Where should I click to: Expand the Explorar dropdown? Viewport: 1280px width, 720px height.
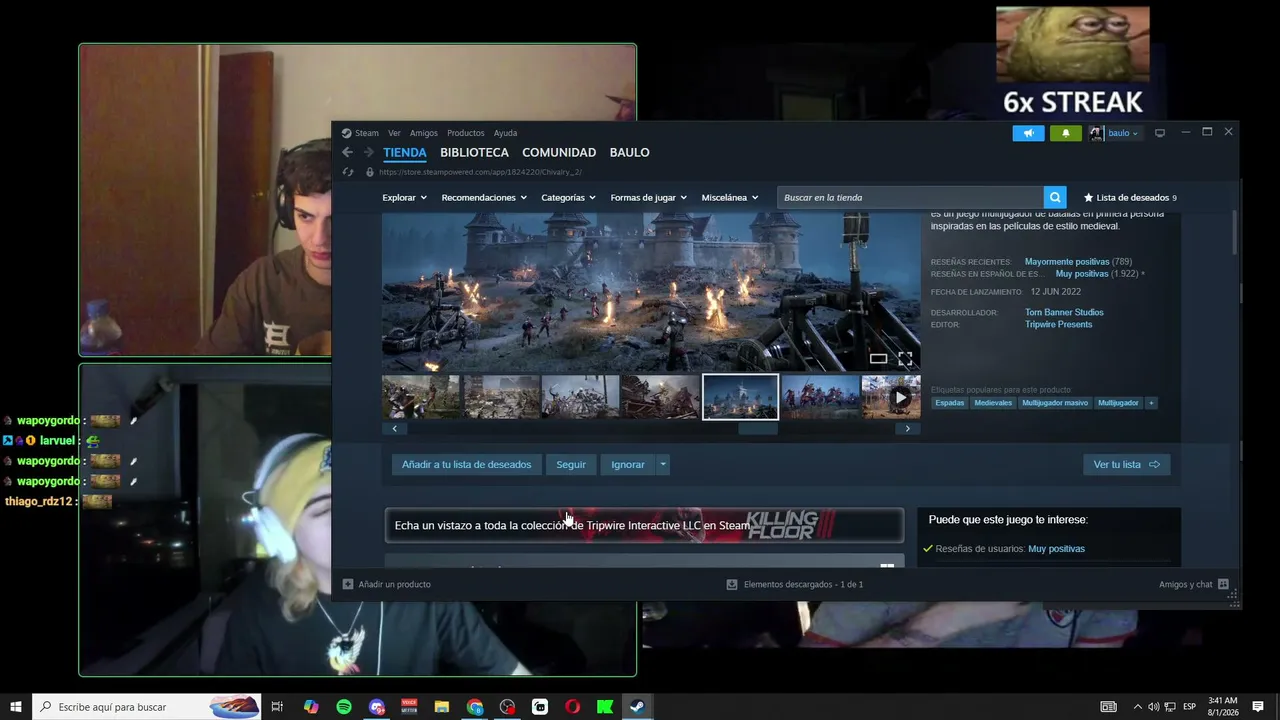coord(404,197)
